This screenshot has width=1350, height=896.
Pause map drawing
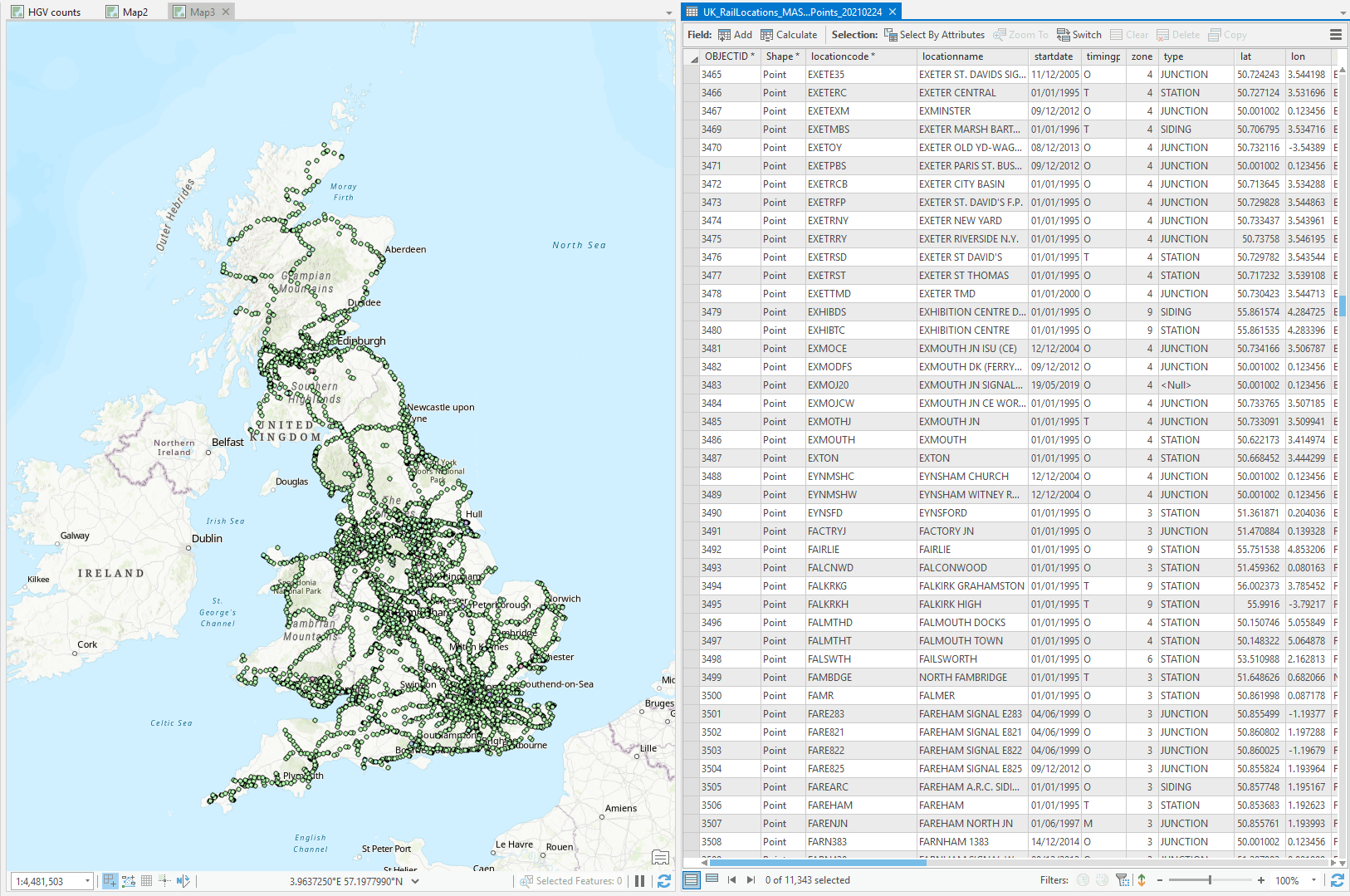tap(638, 881)
